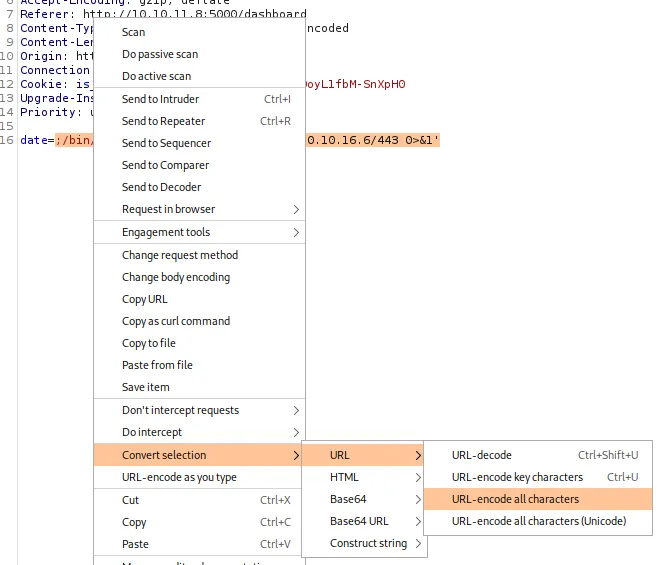
Task: Select Copy to file
Action: tap(199, 343)
